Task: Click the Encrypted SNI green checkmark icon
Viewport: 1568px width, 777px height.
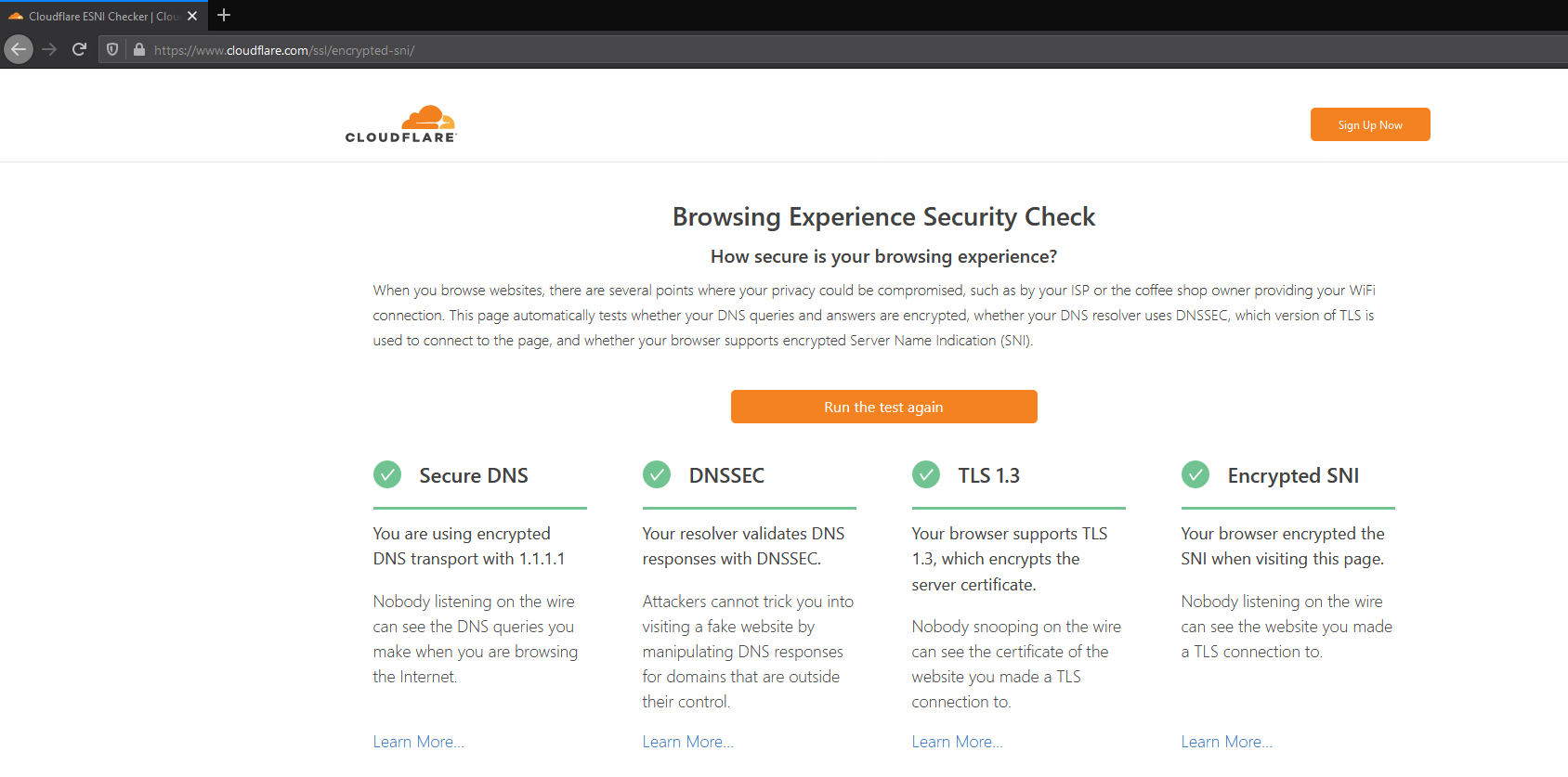Action: (1196, 474)
